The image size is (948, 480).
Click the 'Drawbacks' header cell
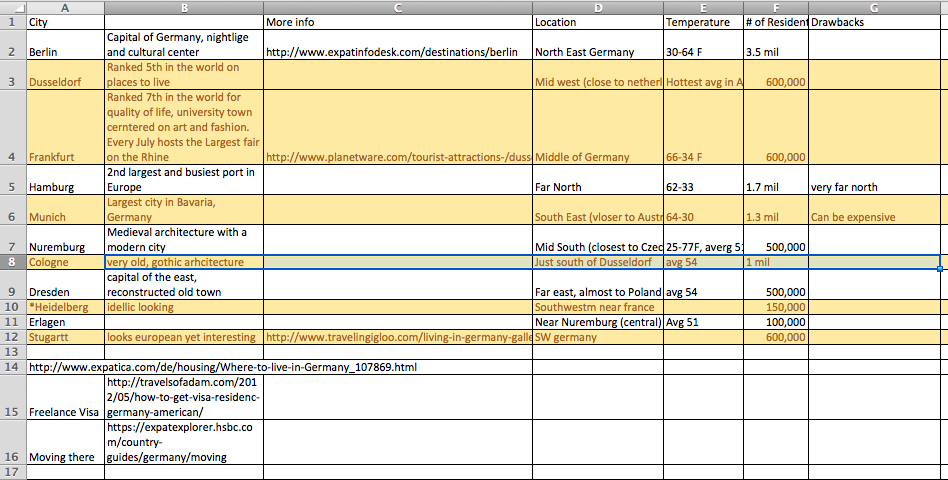click(x=874, y=22)
